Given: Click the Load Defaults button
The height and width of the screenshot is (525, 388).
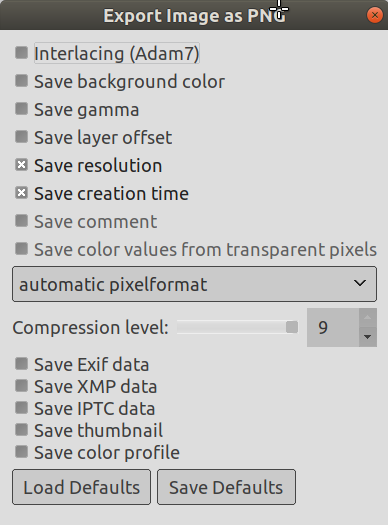Looking at the screenshot, I should (82, 487).
